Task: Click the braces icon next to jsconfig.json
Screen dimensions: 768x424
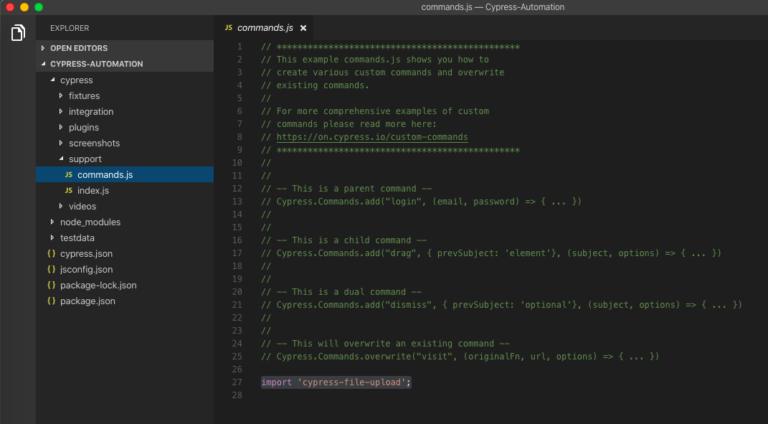Action: click(x=51, y=269)
